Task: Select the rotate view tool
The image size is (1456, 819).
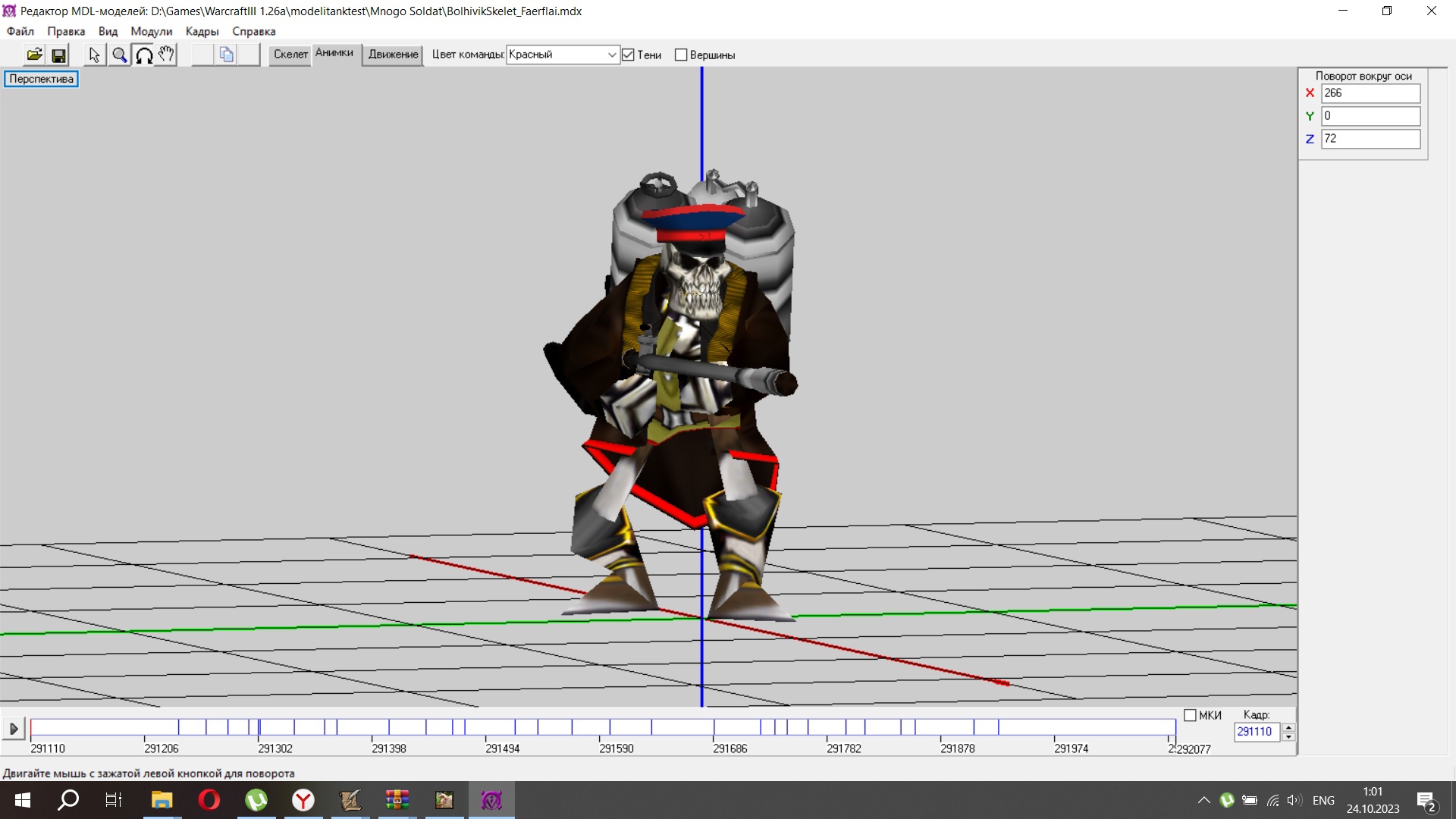Action: [143, 55]
